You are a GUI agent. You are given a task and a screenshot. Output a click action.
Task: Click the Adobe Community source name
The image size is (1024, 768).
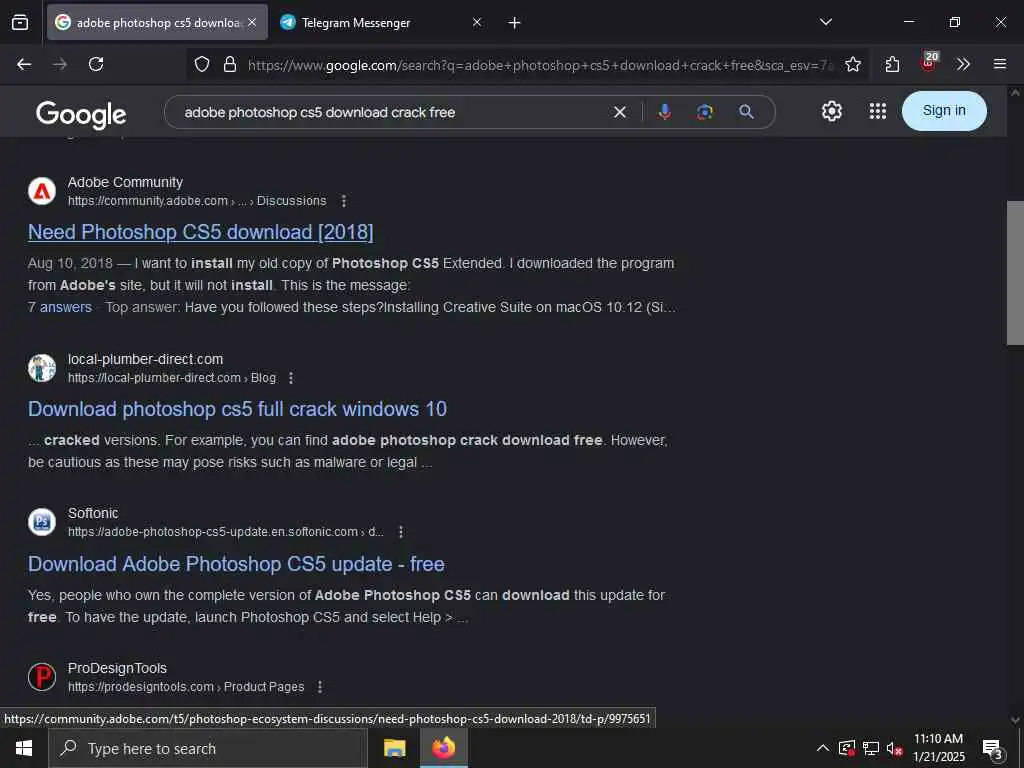125,182
